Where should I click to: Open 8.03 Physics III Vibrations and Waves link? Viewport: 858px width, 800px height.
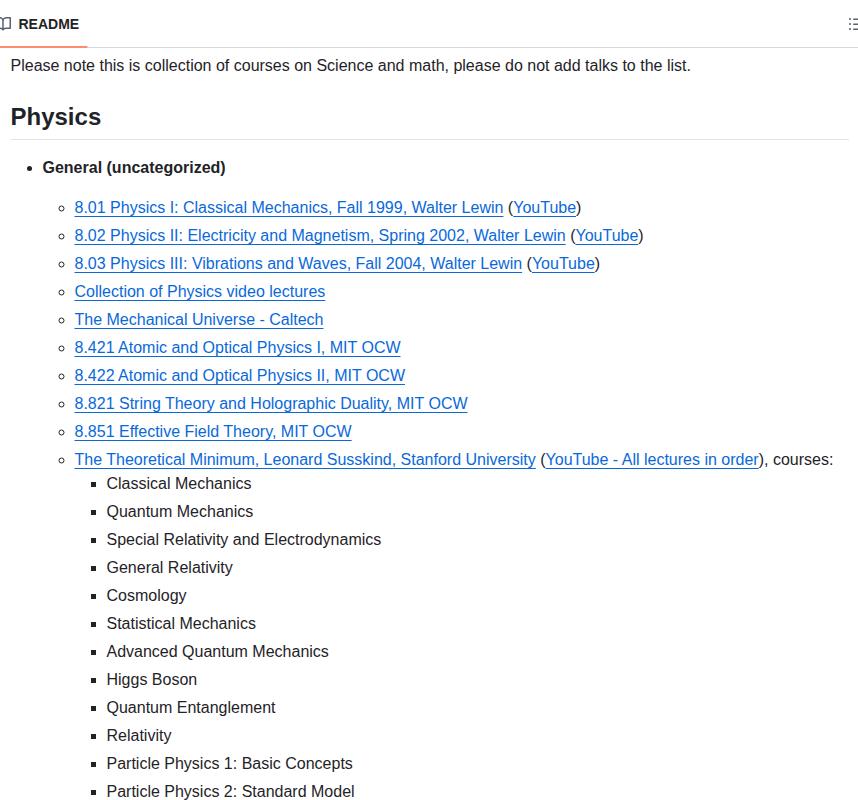(x=298, y=264)
